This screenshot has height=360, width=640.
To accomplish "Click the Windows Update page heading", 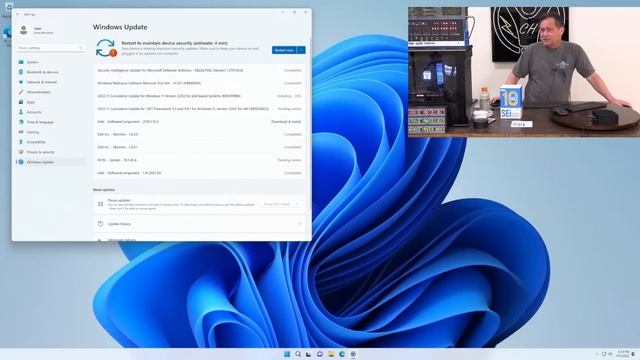I will [120, 27].
